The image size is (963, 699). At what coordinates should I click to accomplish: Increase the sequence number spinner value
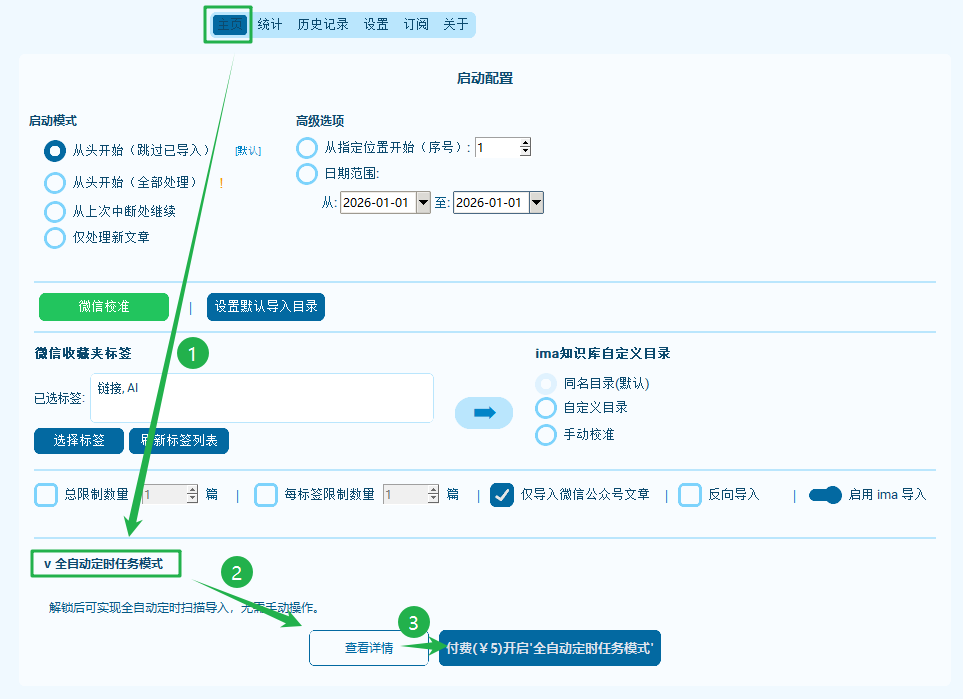(x=525, y=143)
